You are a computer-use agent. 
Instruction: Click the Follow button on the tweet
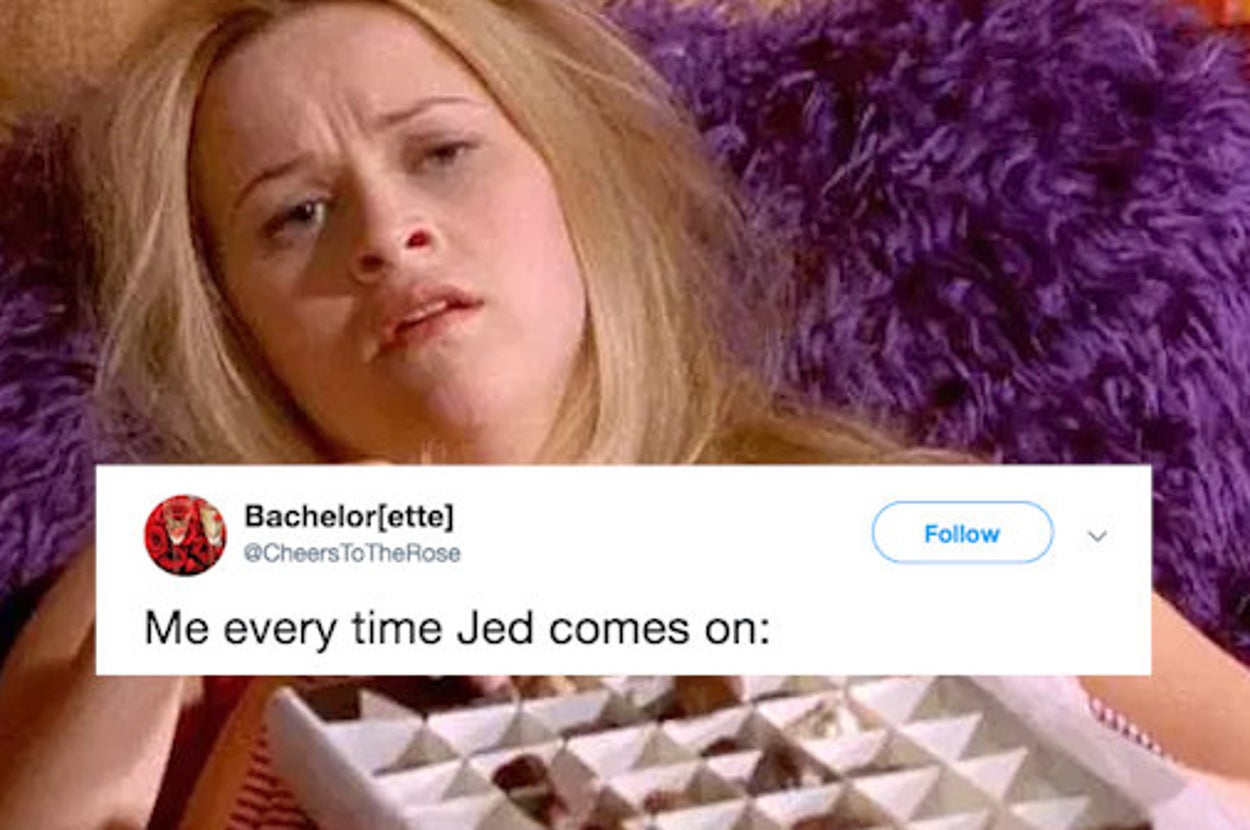[962, 533]
